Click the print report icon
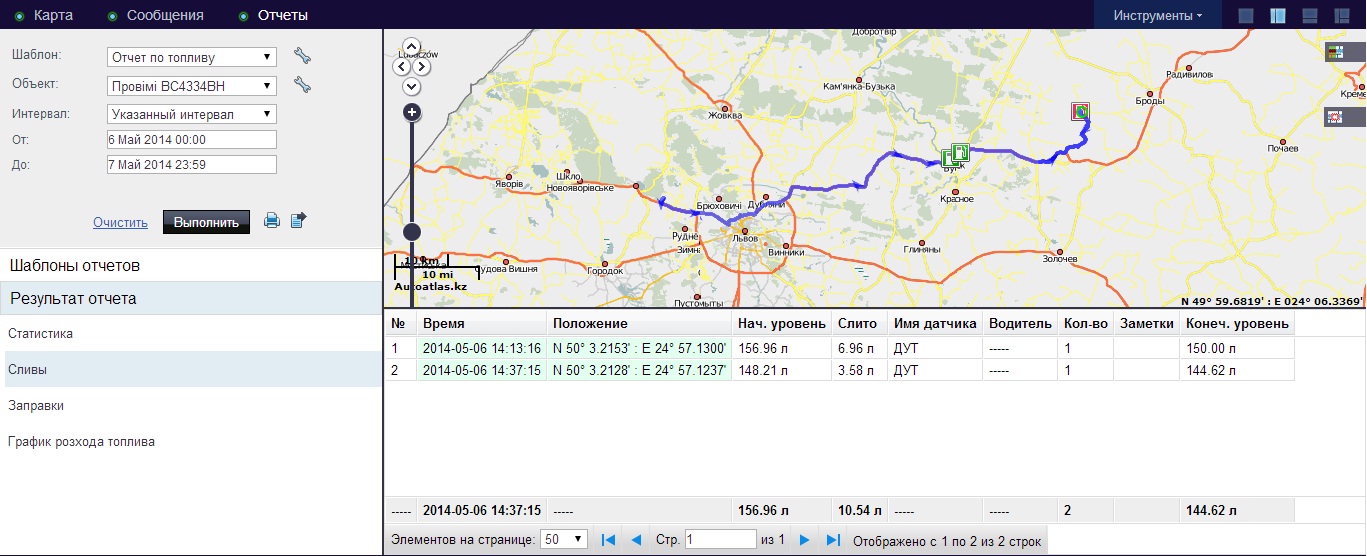The image size is (1367, 556). tap(271, 221)
